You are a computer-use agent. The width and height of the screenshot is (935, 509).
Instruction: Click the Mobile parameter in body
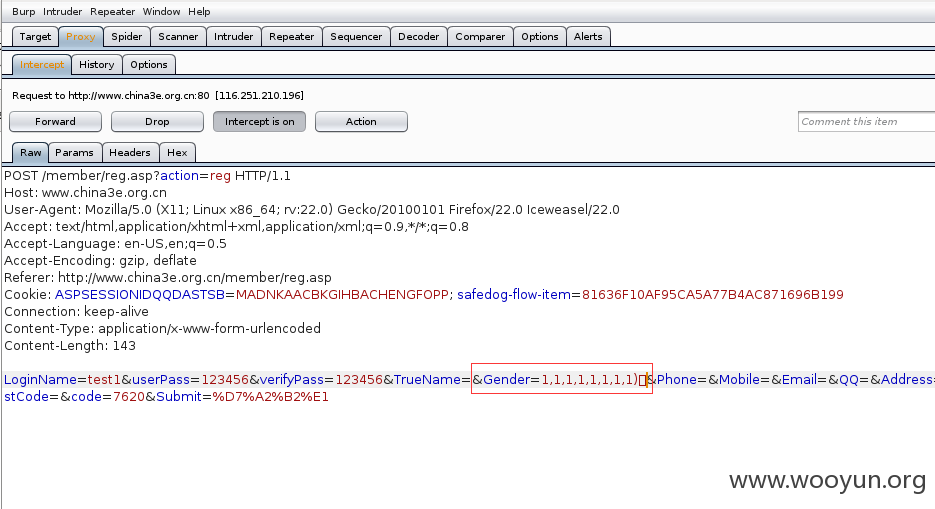[x=739, y=380]
